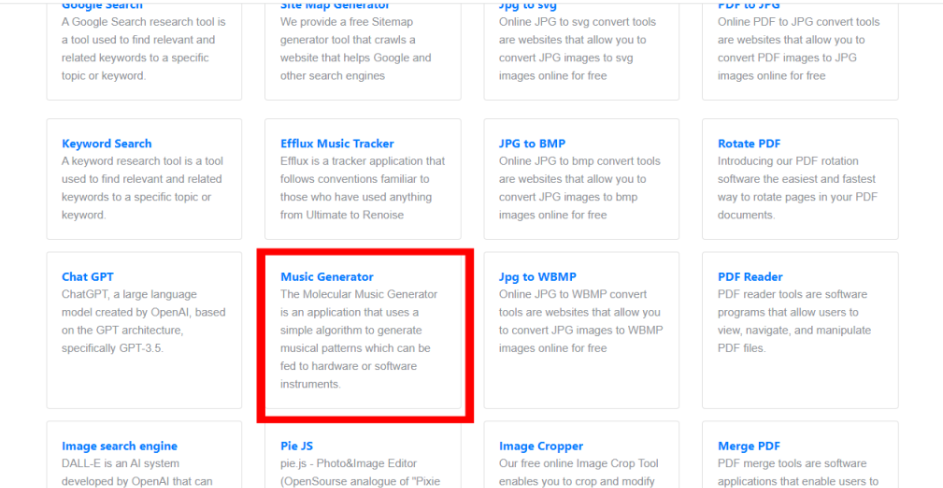Click the Google Search research tool description
The width and height of the screenshot is (943, 488).
click(x=143, y=48)
